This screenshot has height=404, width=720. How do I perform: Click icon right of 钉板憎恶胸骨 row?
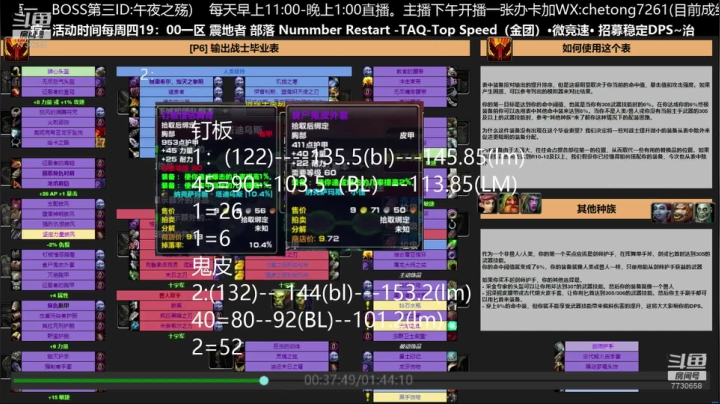pos(100,255)
